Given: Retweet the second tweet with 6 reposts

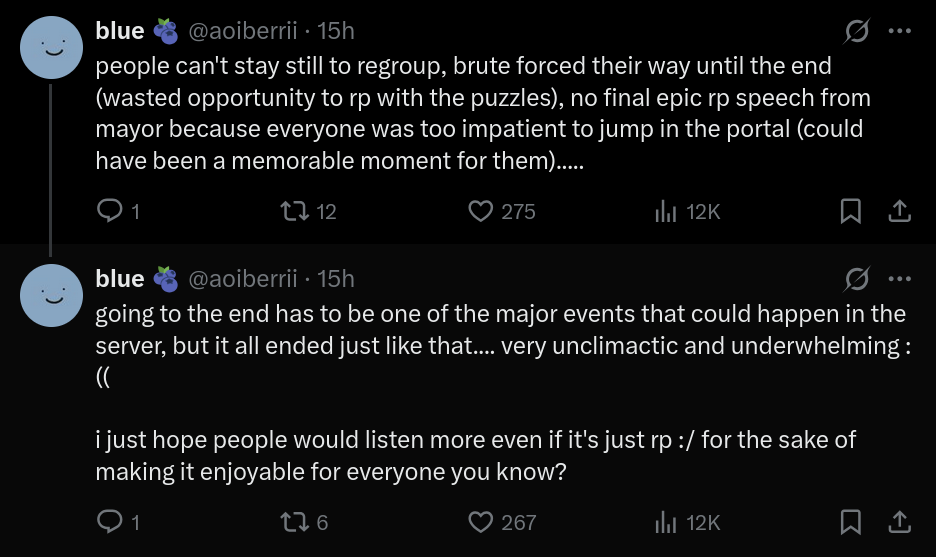Looking at the screenshot, I should pos(295,521).
